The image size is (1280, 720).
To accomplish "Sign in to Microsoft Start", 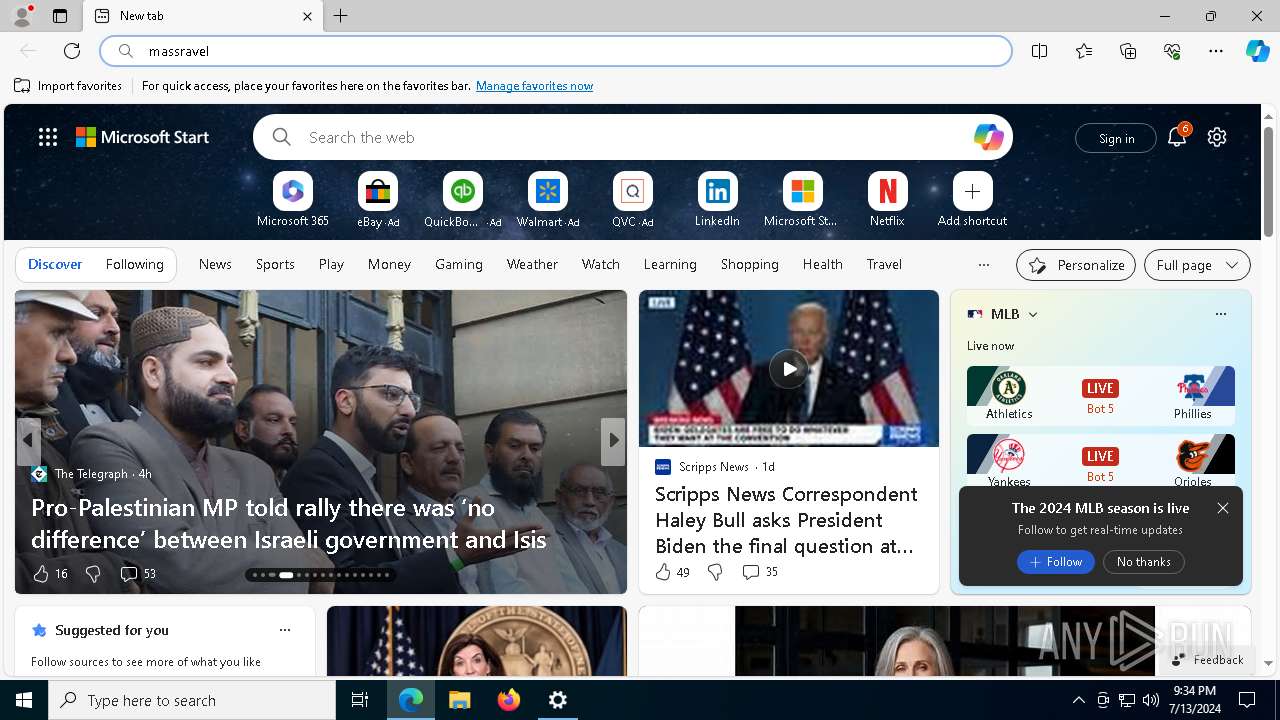I will click(x=1116, y=138).
